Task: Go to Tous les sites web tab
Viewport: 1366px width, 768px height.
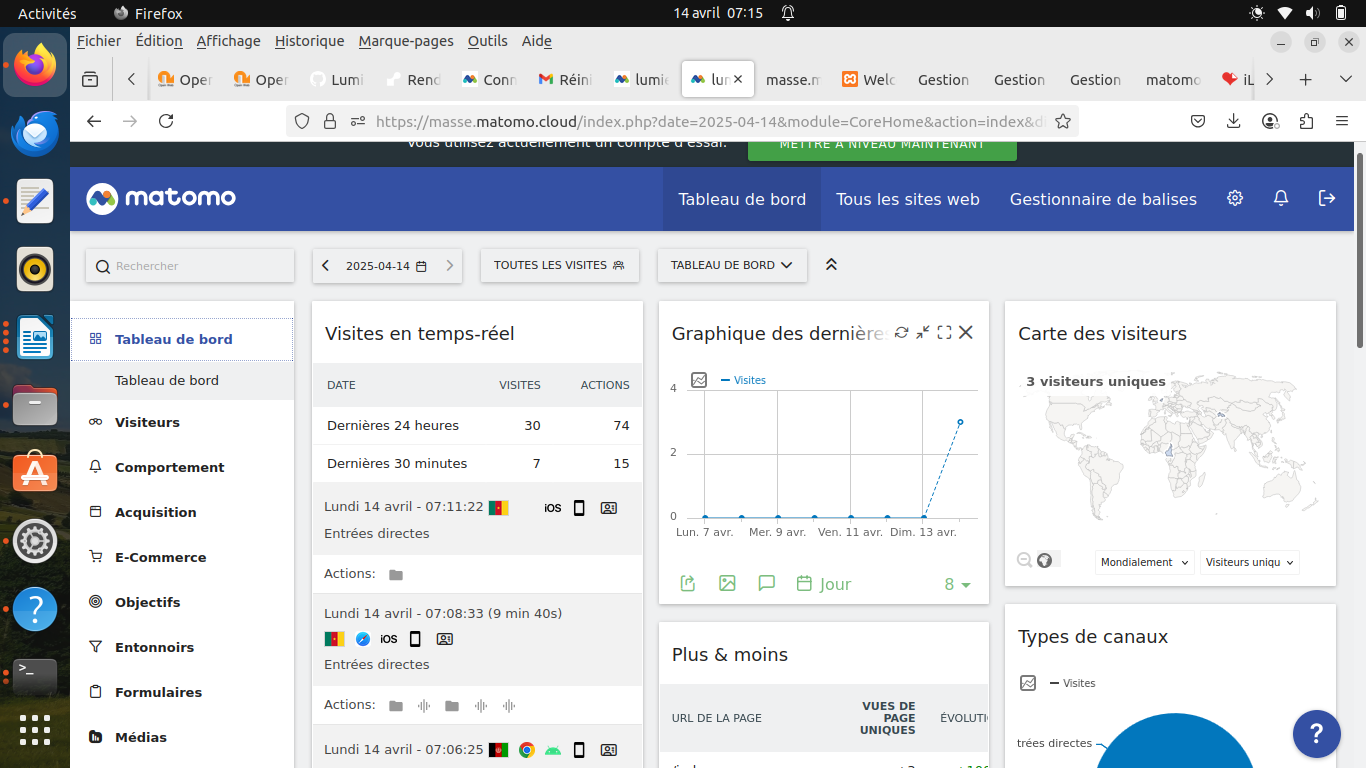Action: point(907,199)
